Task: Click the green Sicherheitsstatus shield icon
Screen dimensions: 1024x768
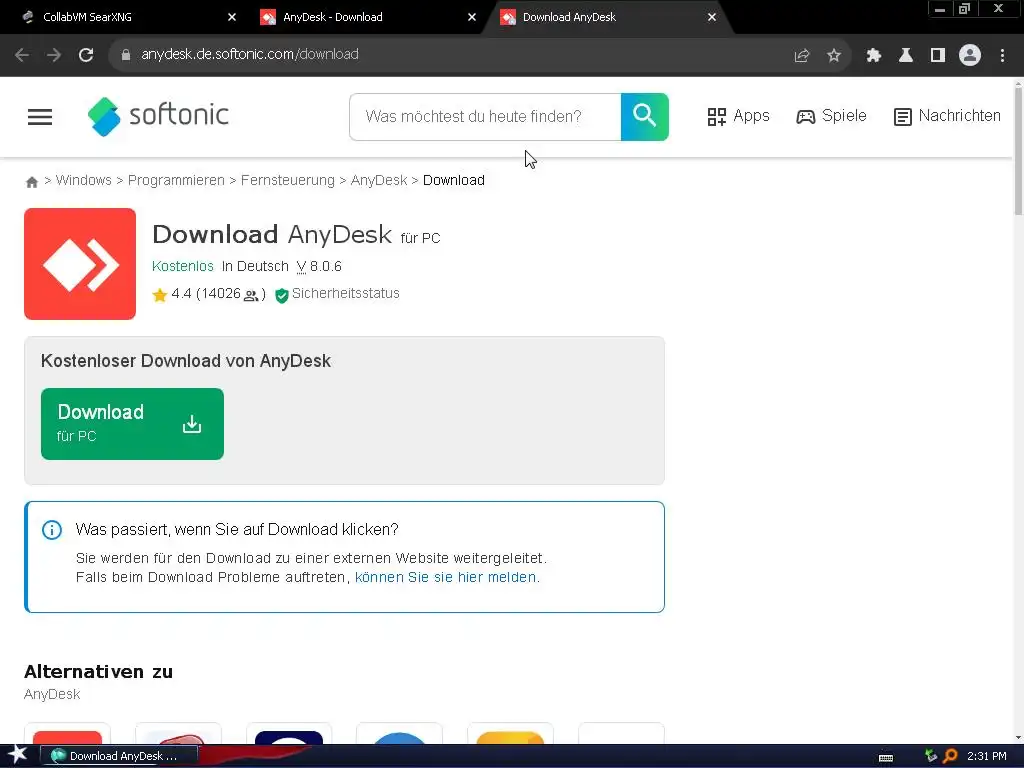Action: [x=281, y=296]
